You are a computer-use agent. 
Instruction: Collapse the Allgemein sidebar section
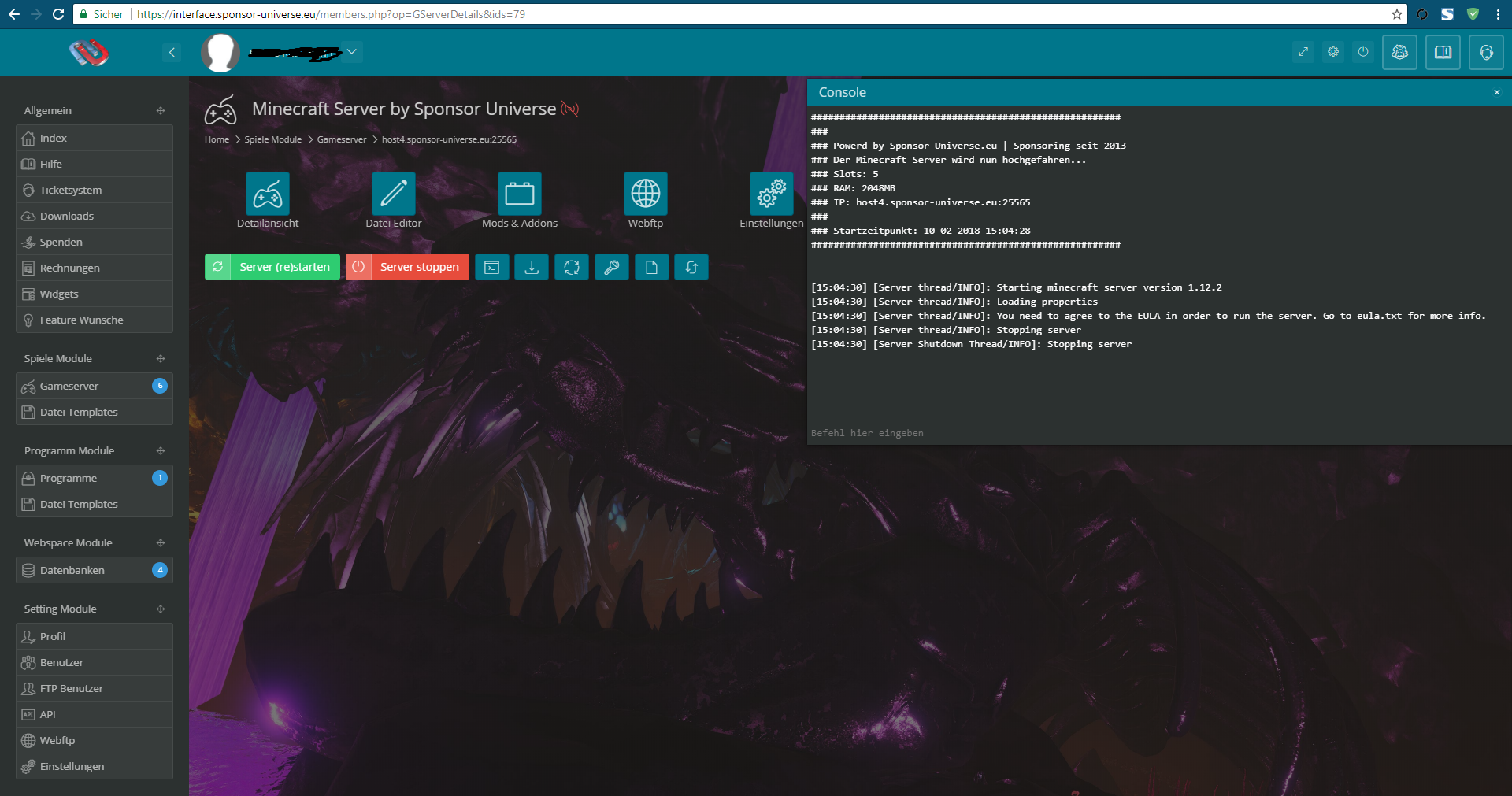(x=161, y=111)
